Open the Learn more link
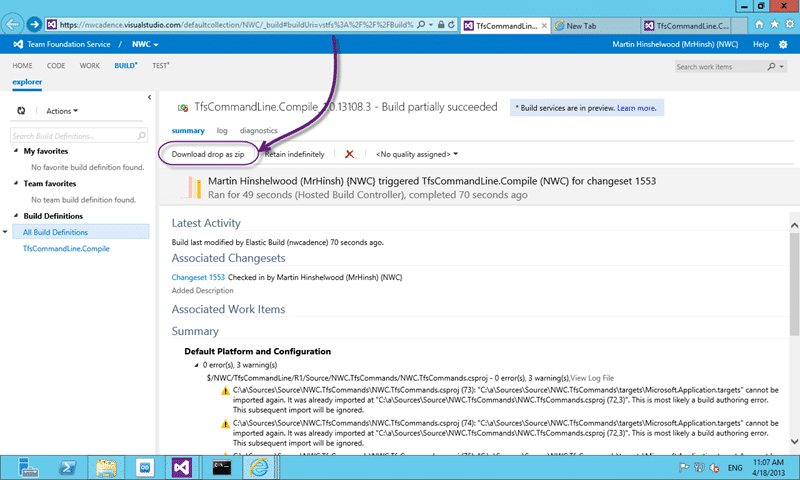Image resolution: width=800 pixels, height=480 pixels. pos(636,108)
